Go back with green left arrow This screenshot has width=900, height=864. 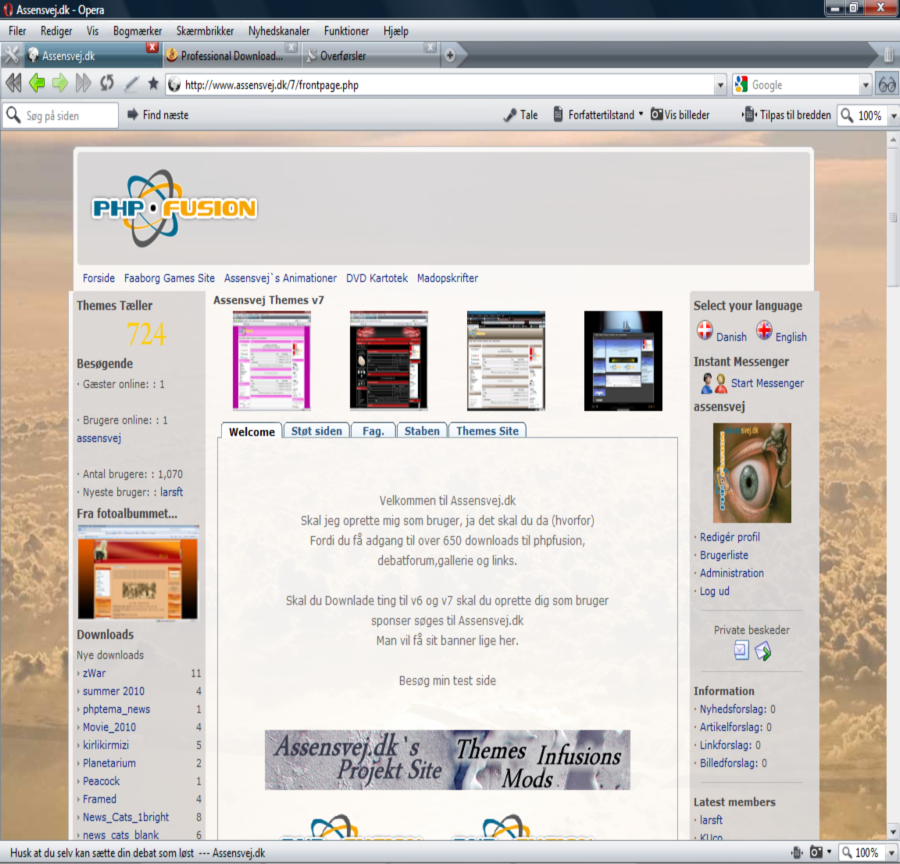pyautogui.click(x=37, y=84)
